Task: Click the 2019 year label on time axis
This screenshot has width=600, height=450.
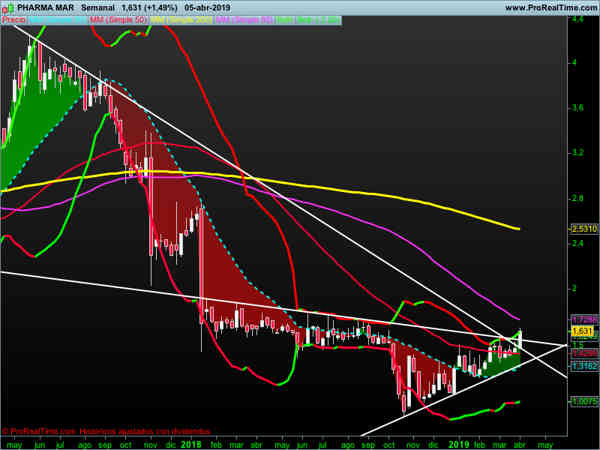Action: click(x=458, y=444)
